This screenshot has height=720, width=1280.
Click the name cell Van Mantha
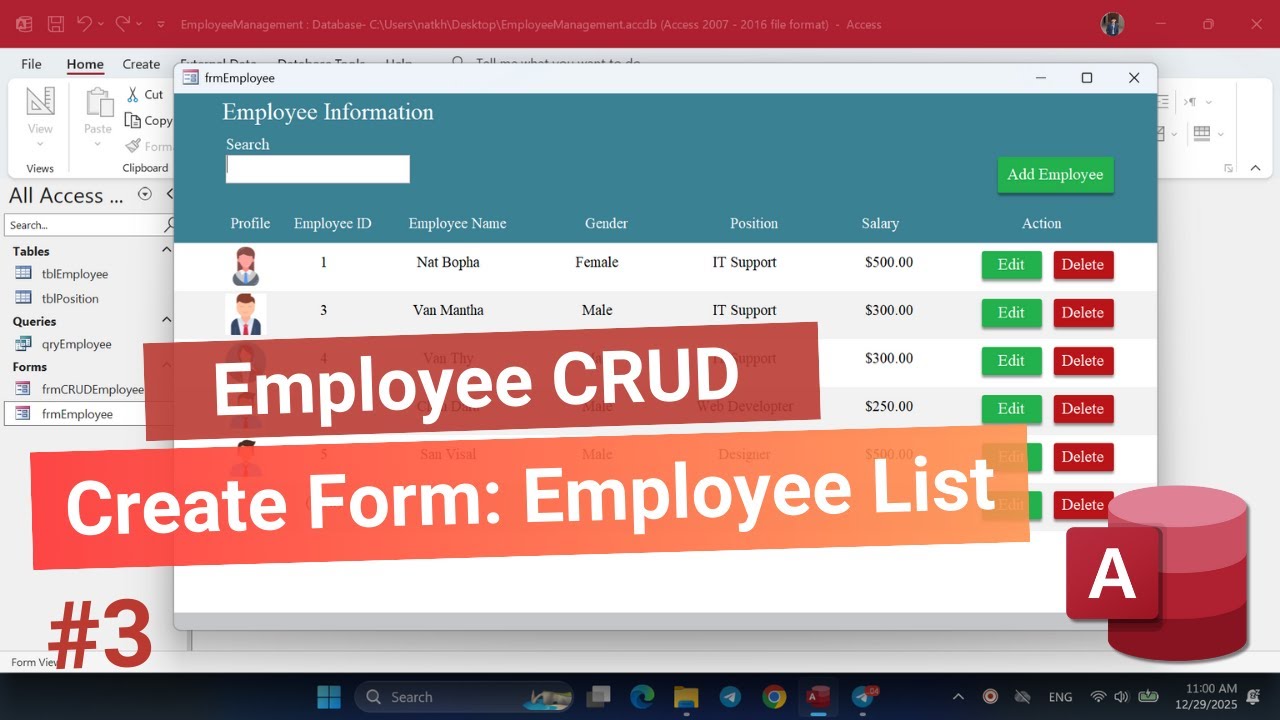point(448,310)
